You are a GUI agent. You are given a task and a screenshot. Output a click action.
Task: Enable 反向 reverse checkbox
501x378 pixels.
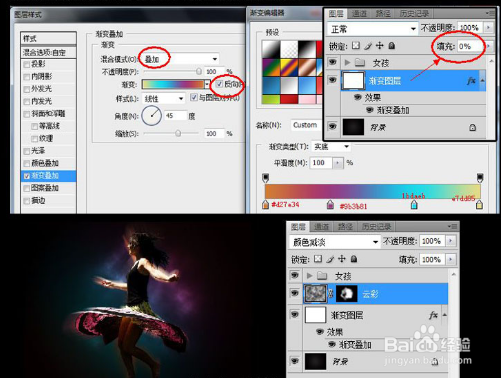[x=219, y=84]
